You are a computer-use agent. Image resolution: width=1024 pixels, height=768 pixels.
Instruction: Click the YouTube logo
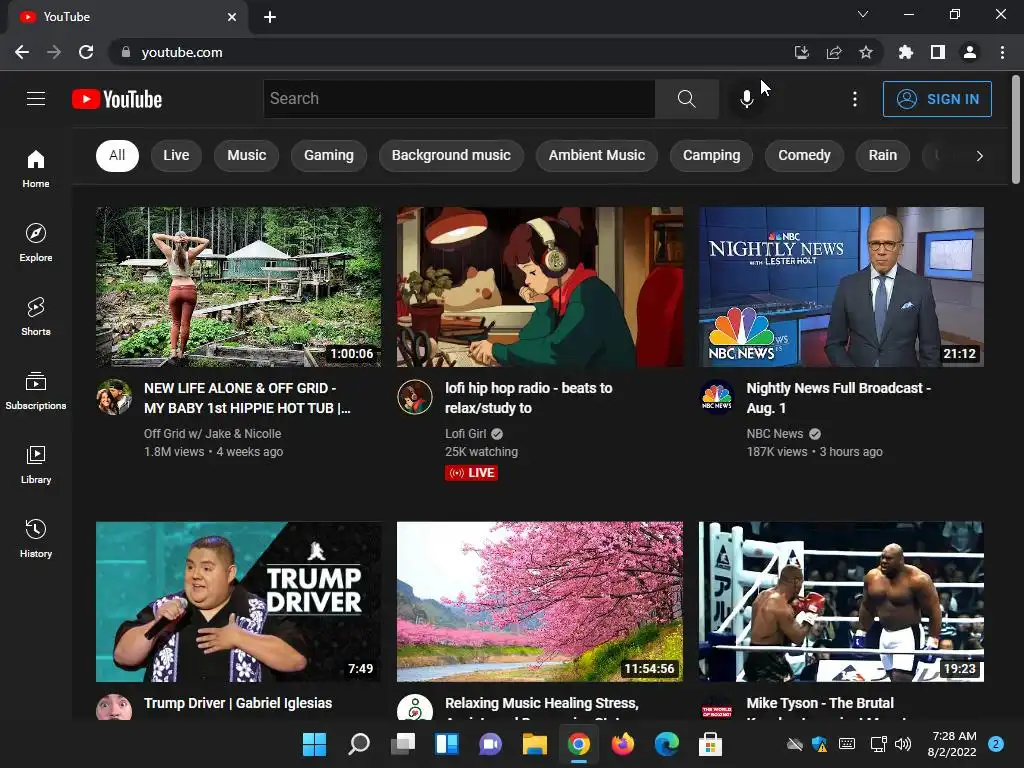click(117, 99)
